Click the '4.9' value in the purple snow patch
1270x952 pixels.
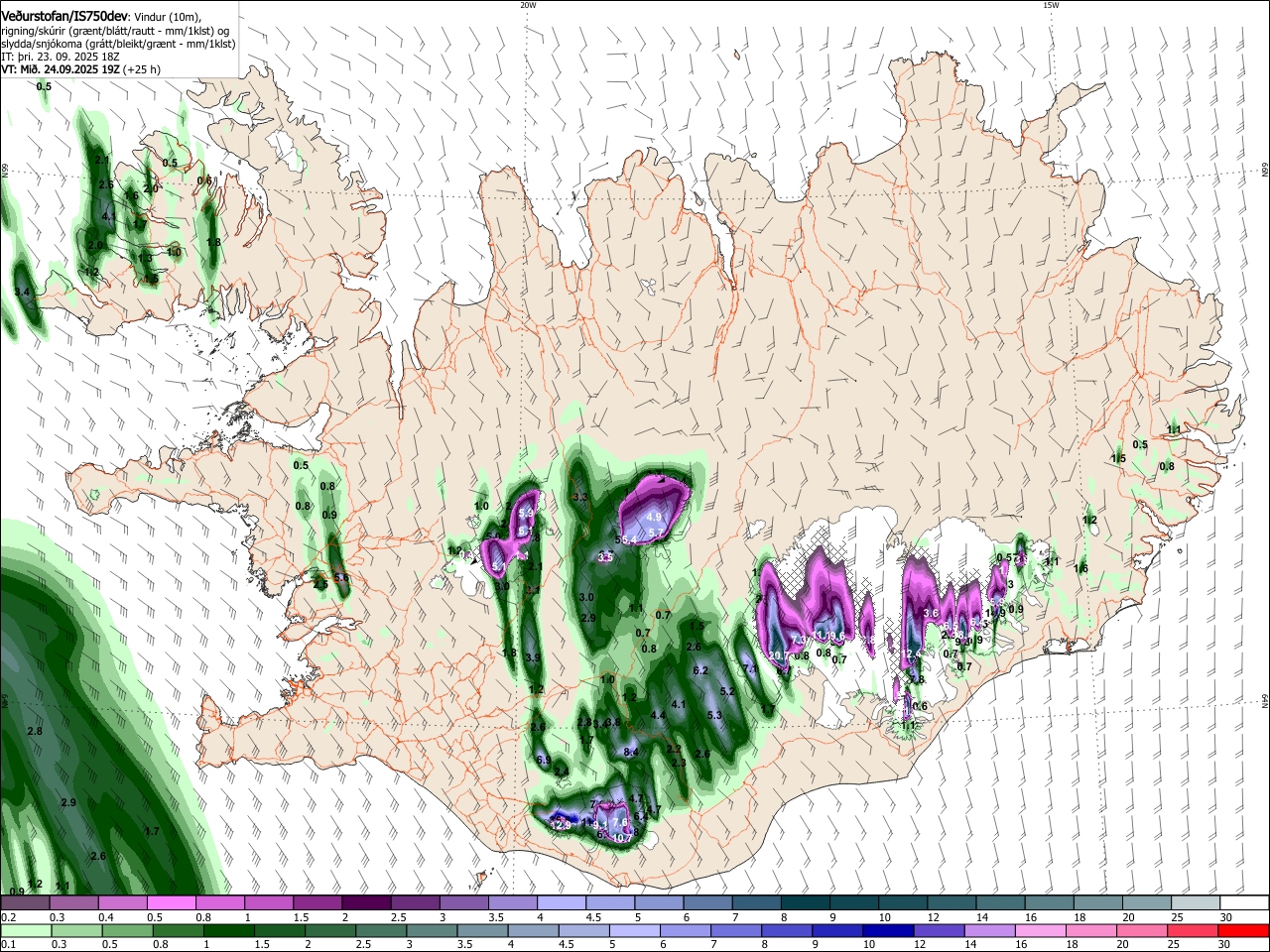654,517
